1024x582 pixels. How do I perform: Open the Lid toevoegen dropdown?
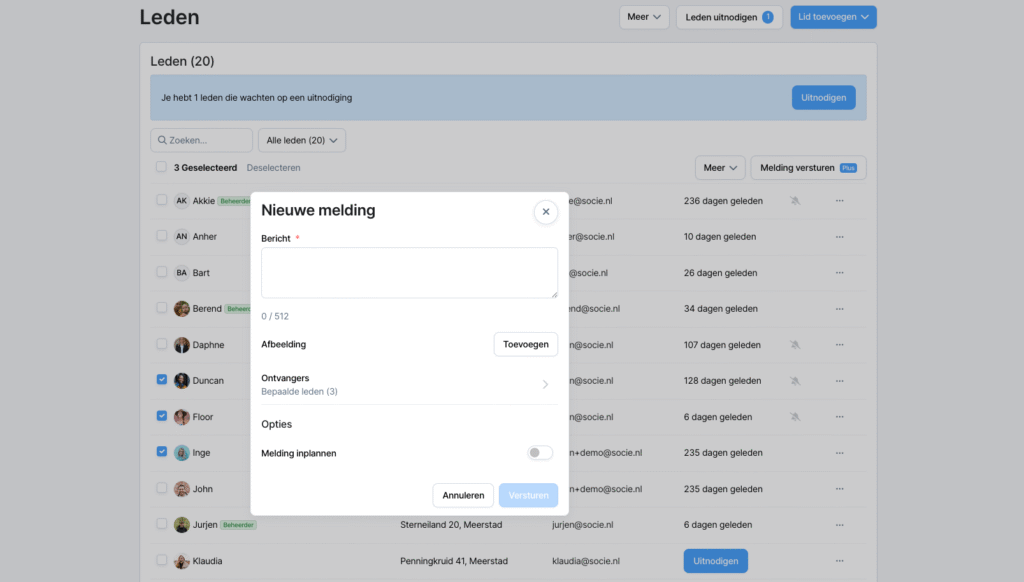pos(833,17)
